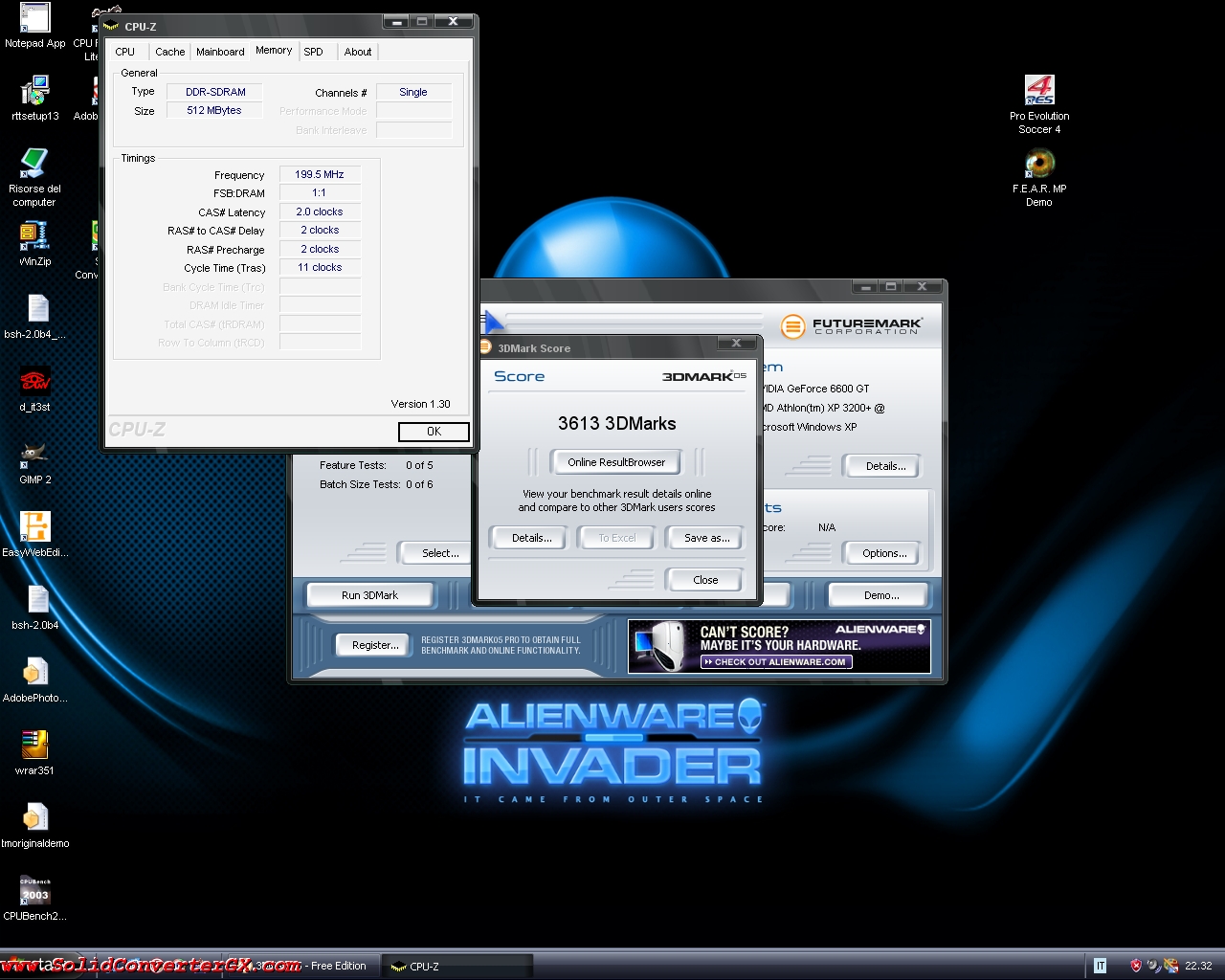Click the 512 MBytes size field
Image resolution: width=1225 pixels, height=980 pixels.
pyautogui.click(x=215, y=111)
